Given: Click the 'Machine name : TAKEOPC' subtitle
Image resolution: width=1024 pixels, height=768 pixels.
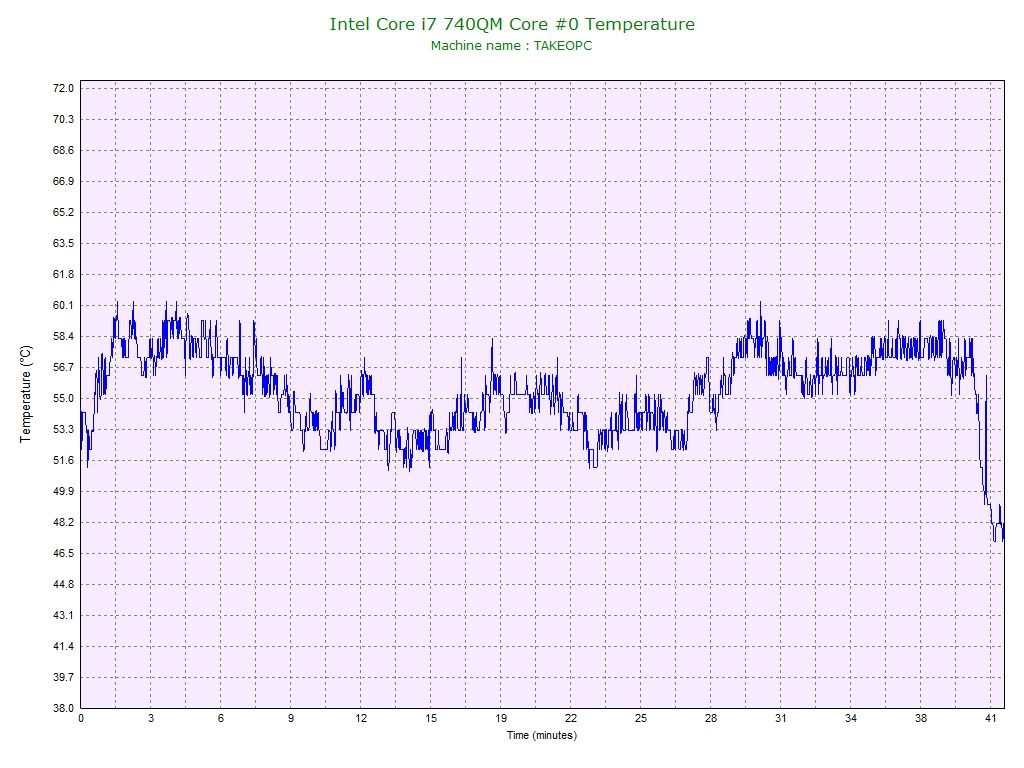Looking at the screenshot, I should pyautogui.click(x=511, y=46).
